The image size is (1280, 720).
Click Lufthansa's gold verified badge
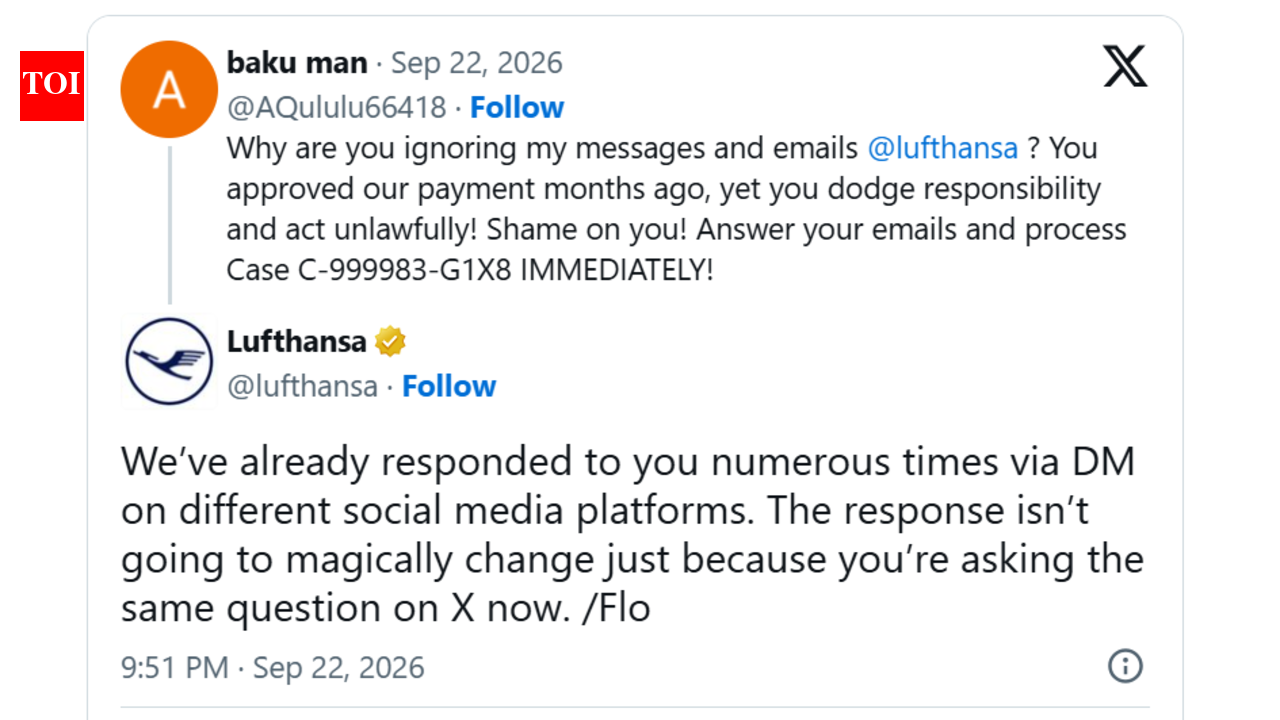pyautogui.click(x=390, y=342)
